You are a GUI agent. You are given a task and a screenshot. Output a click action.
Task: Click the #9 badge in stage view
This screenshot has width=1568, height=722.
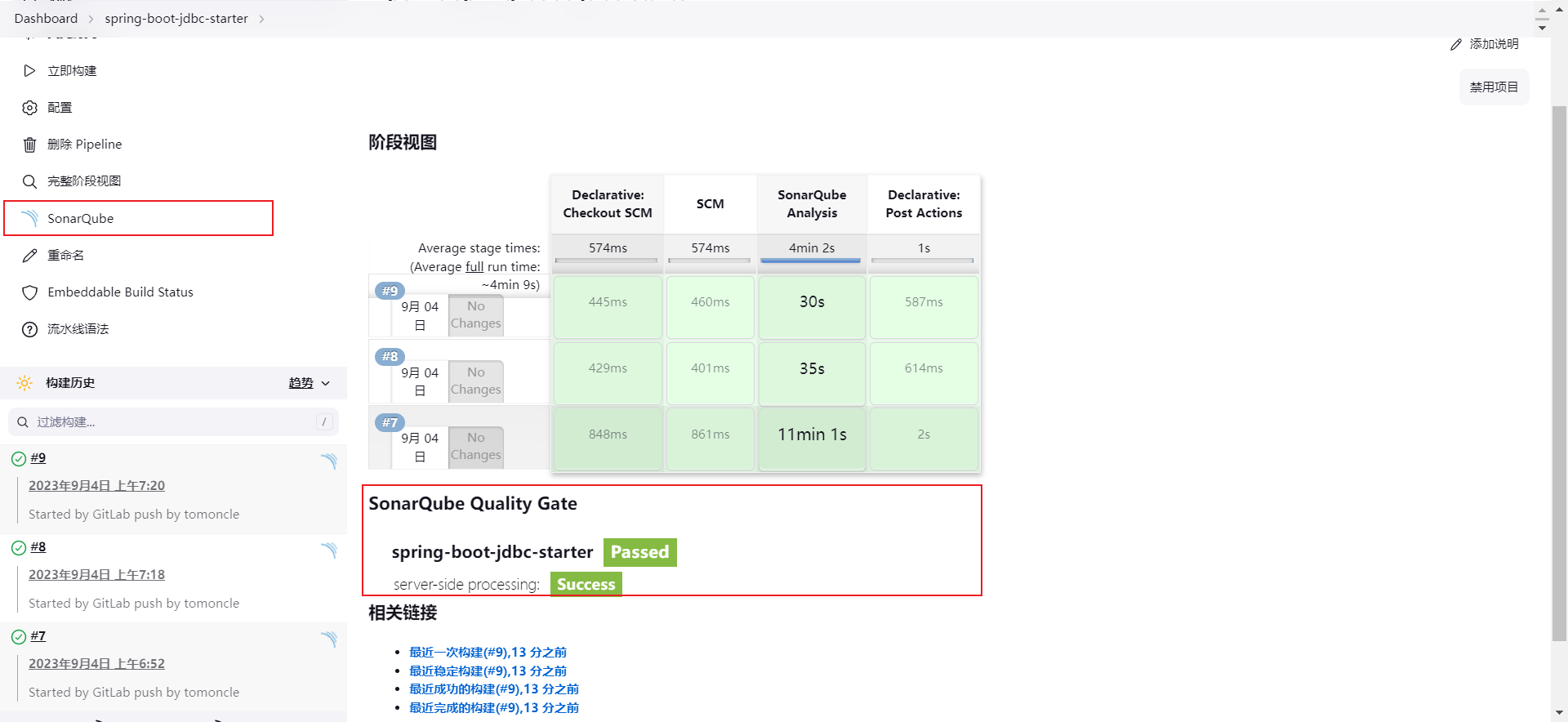pyautogui.click(x=390, y=291)
